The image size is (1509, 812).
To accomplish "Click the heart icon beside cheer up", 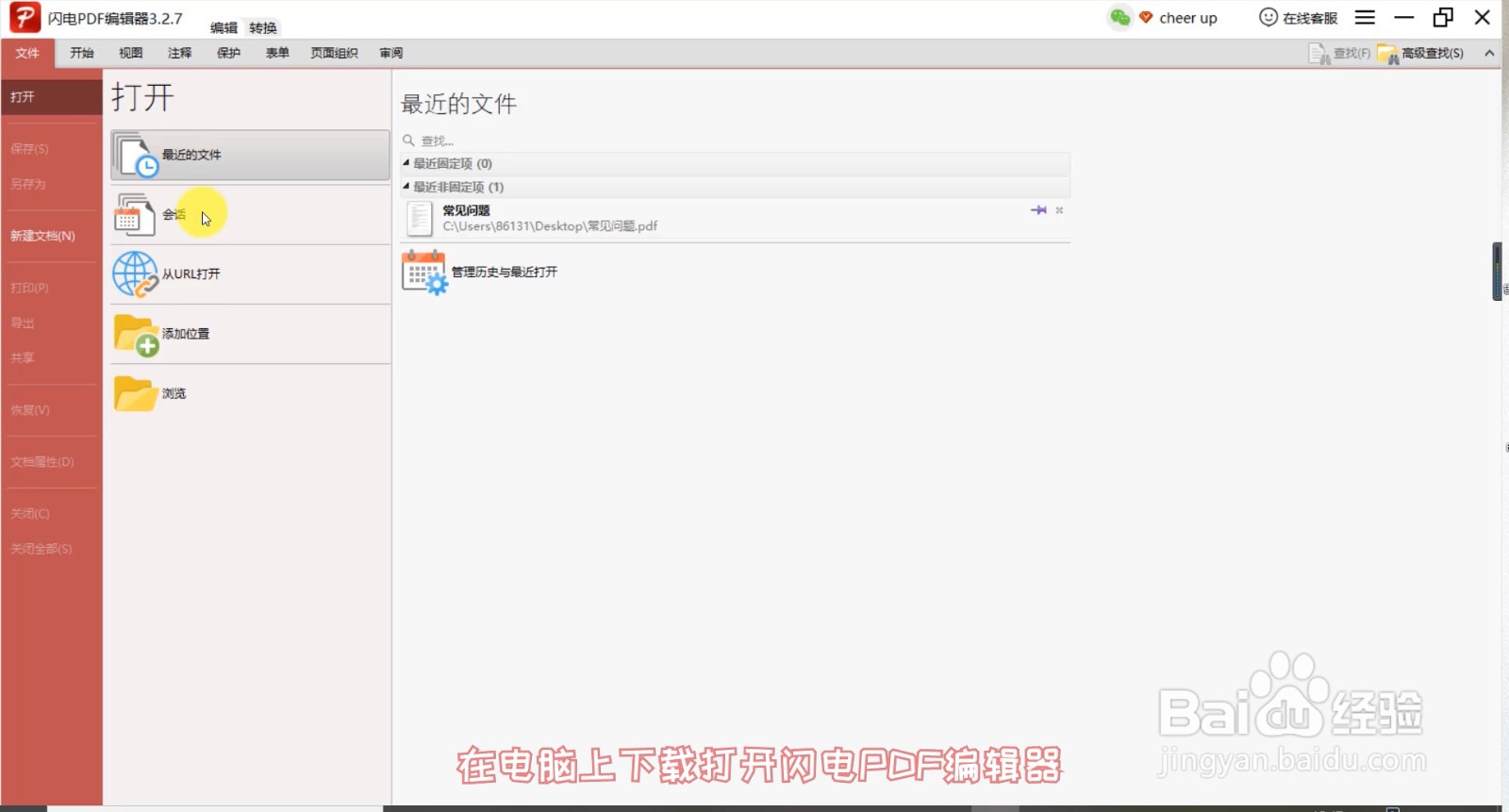I will 1146,17.
